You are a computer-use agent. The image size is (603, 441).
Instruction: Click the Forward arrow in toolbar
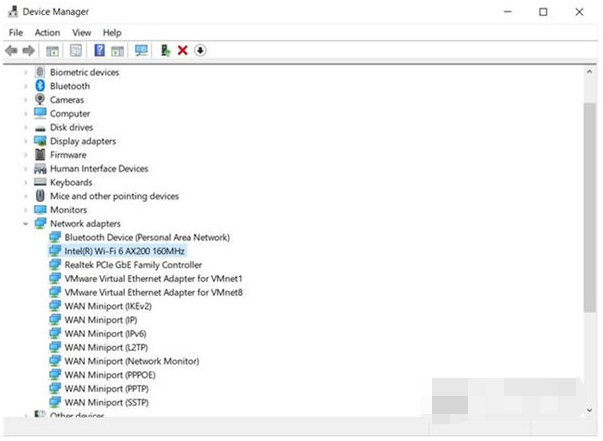click(x=29, y=50)
